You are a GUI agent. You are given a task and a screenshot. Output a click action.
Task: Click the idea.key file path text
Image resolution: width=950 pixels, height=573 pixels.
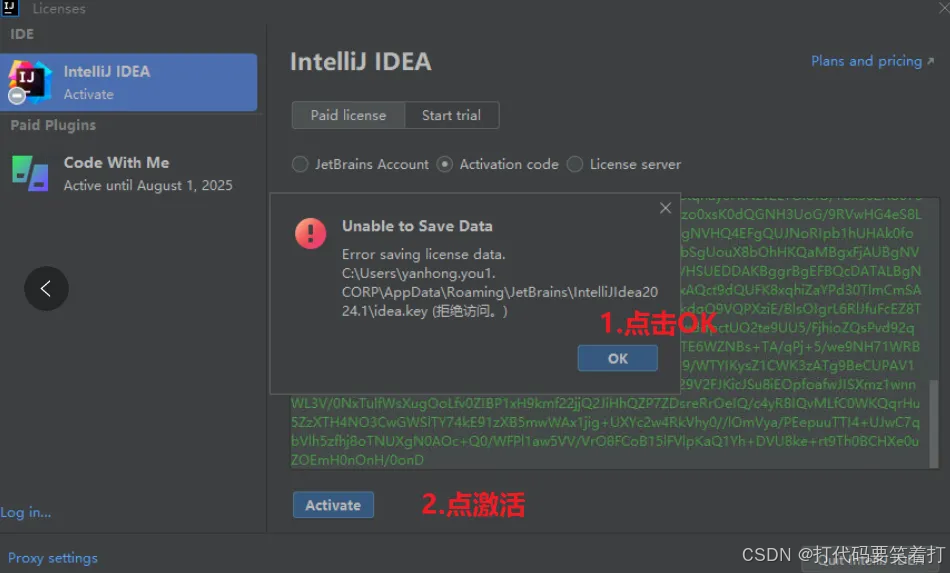[x=499, y=292]
